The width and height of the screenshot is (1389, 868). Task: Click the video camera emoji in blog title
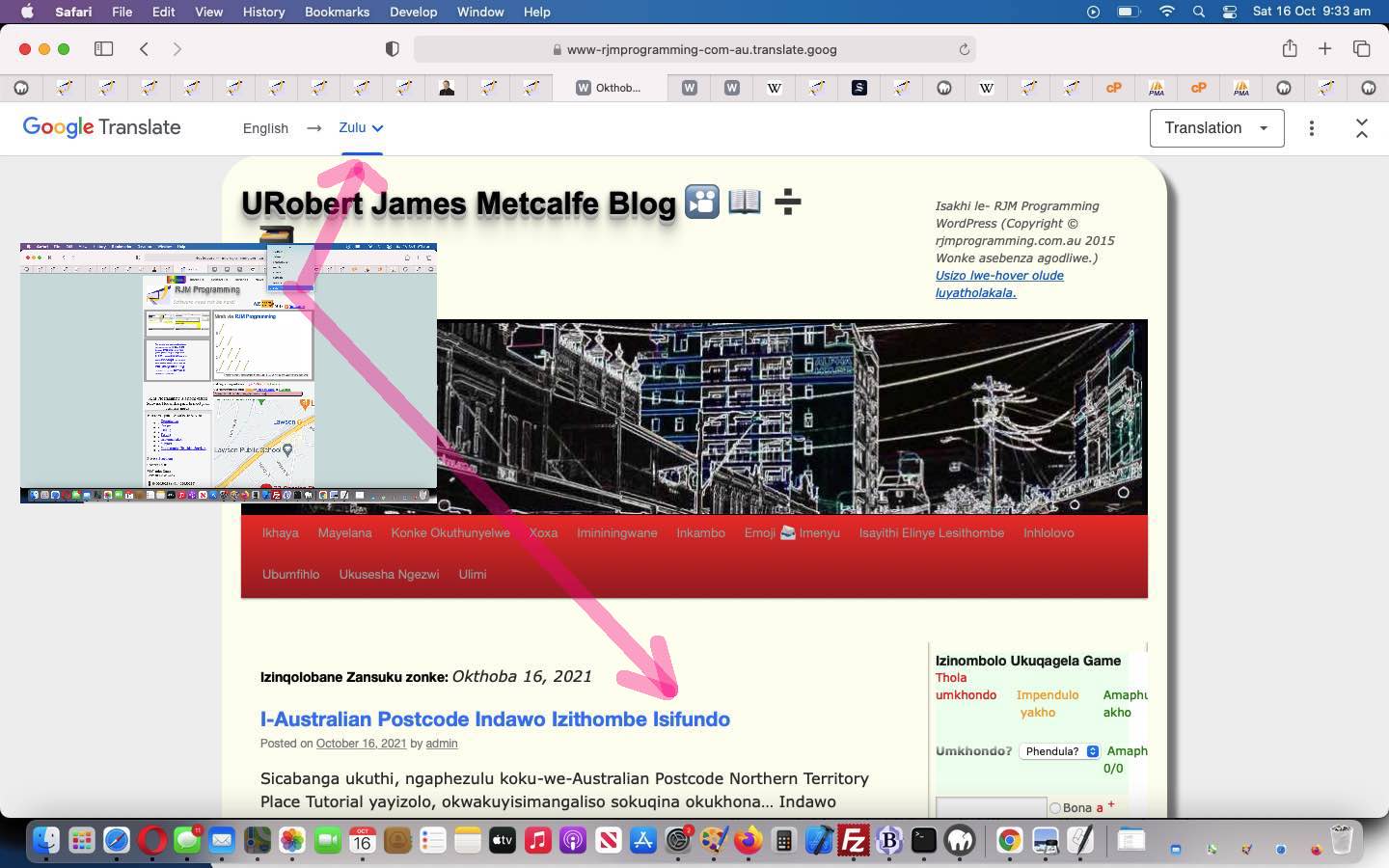click(x=702, y=202)
